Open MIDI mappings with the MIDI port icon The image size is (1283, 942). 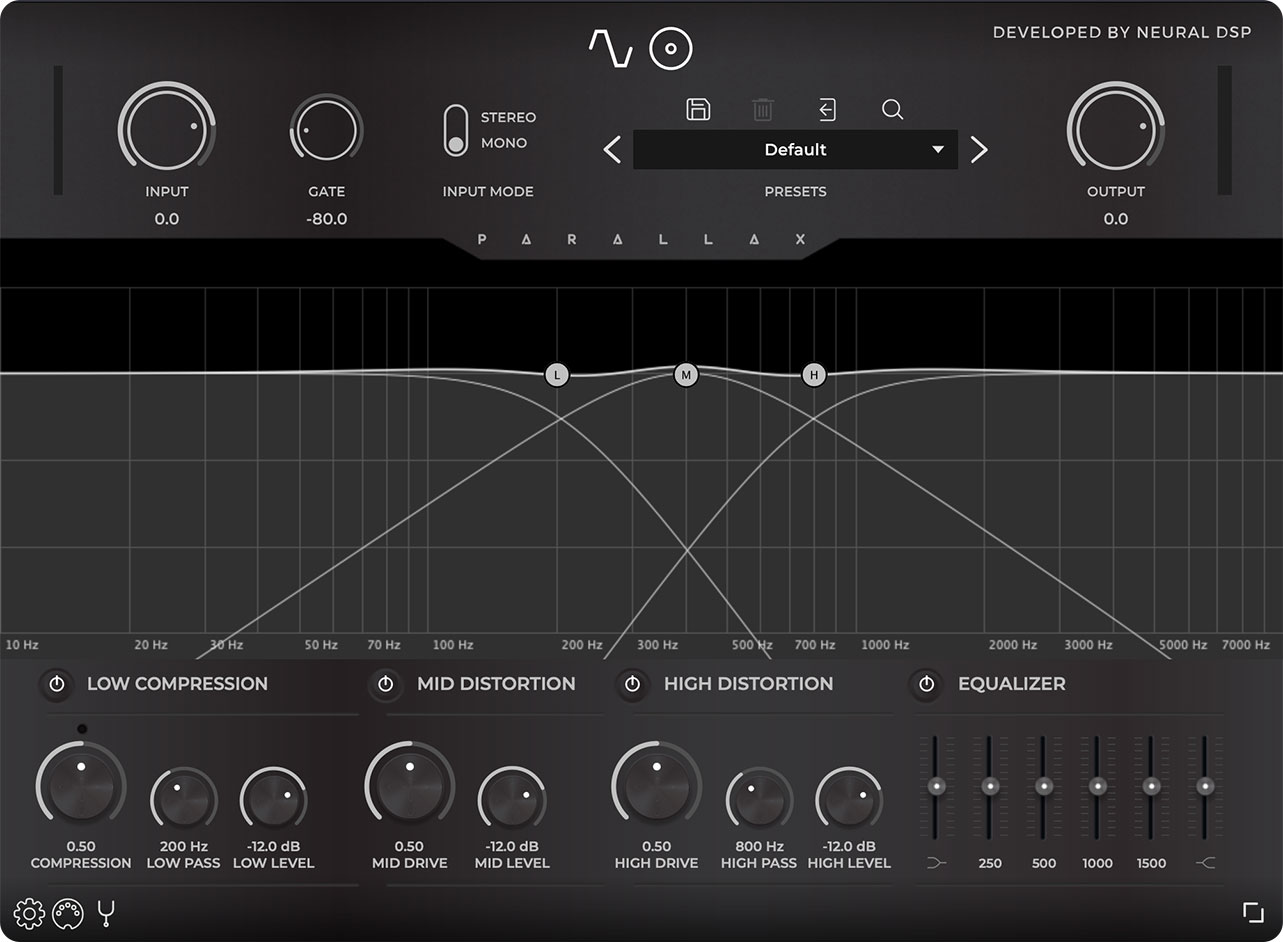[67, 913]
